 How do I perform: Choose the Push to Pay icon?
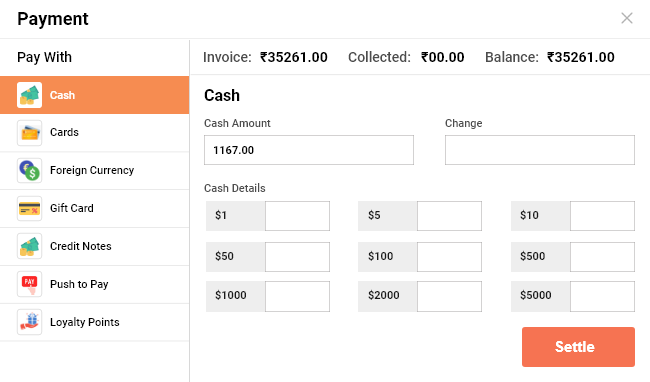pyautogui.click(x=29, y=284)
